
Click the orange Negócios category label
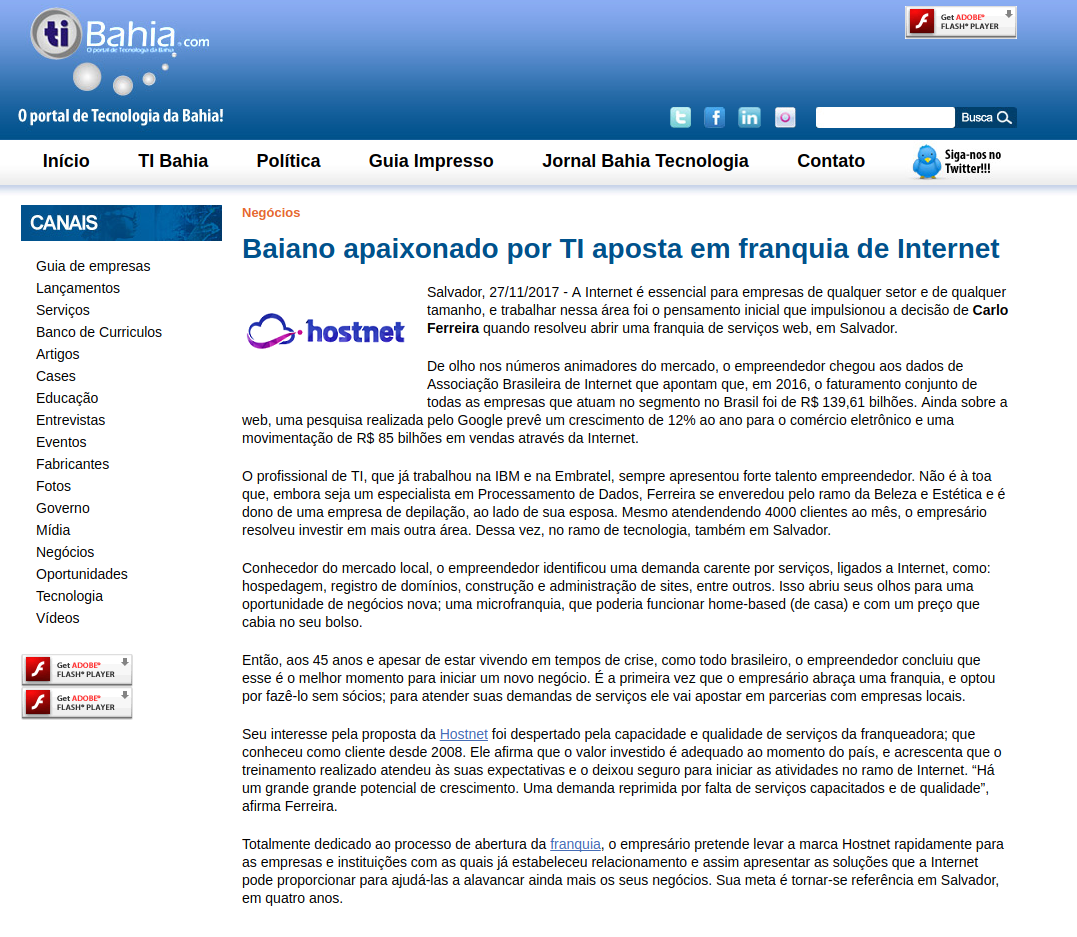click(x=271, y=213)
